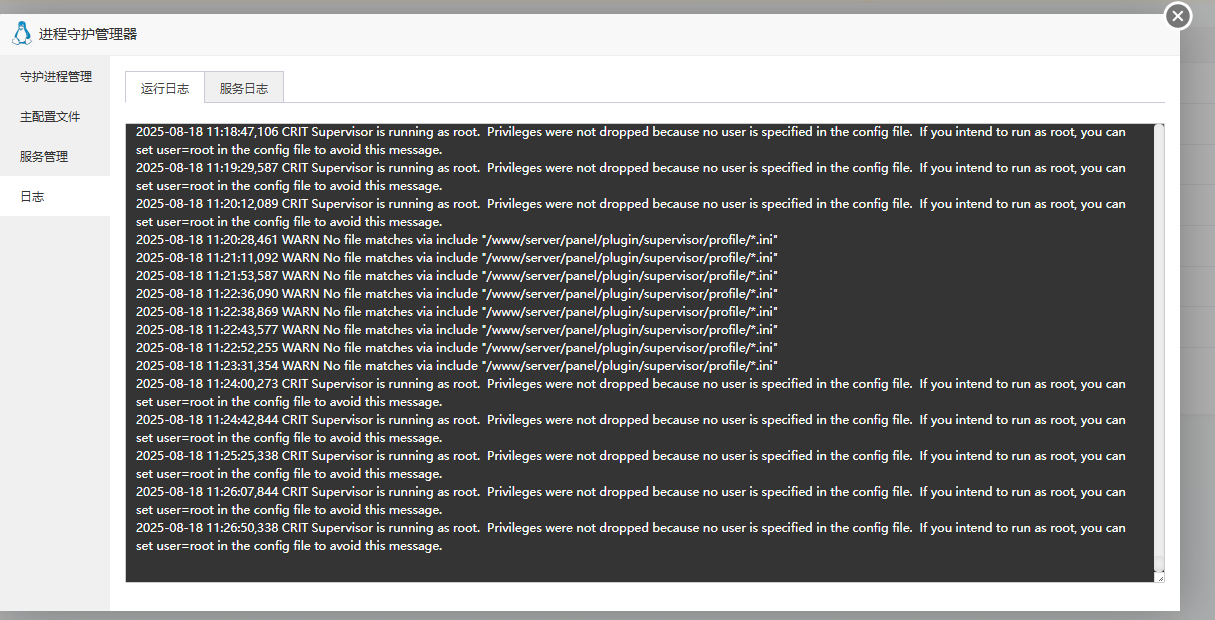Switch to the 运行日志 tab

pos(165,88)
